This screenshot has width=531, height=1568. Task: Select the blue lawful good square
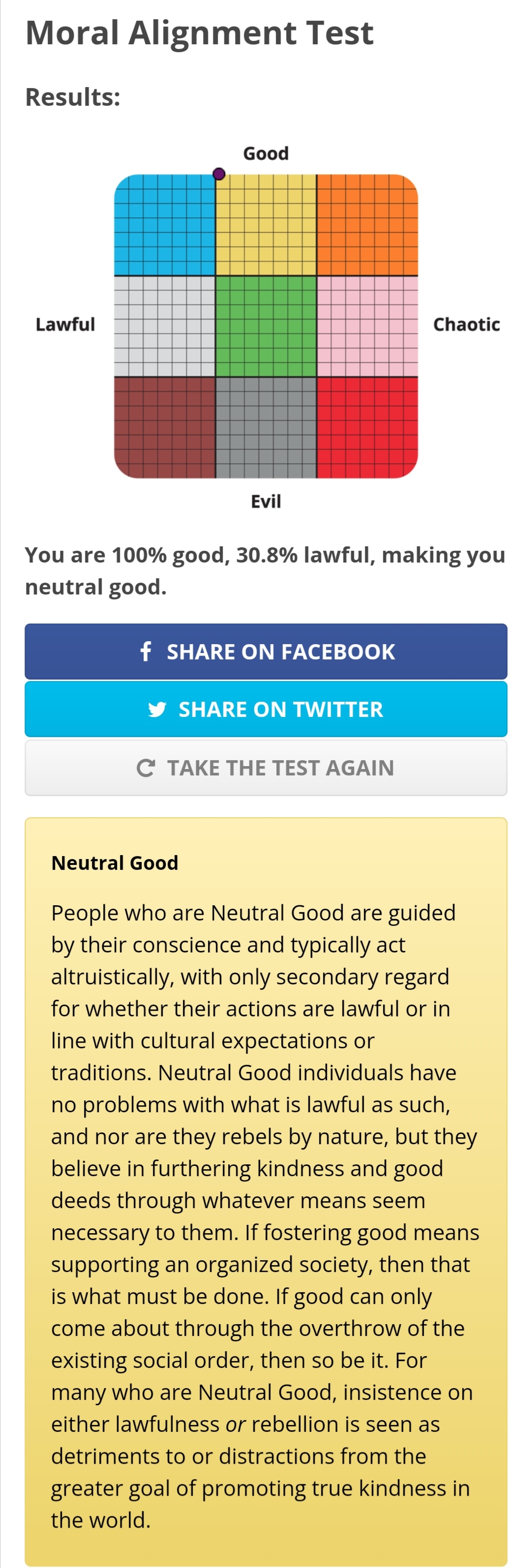164,225
